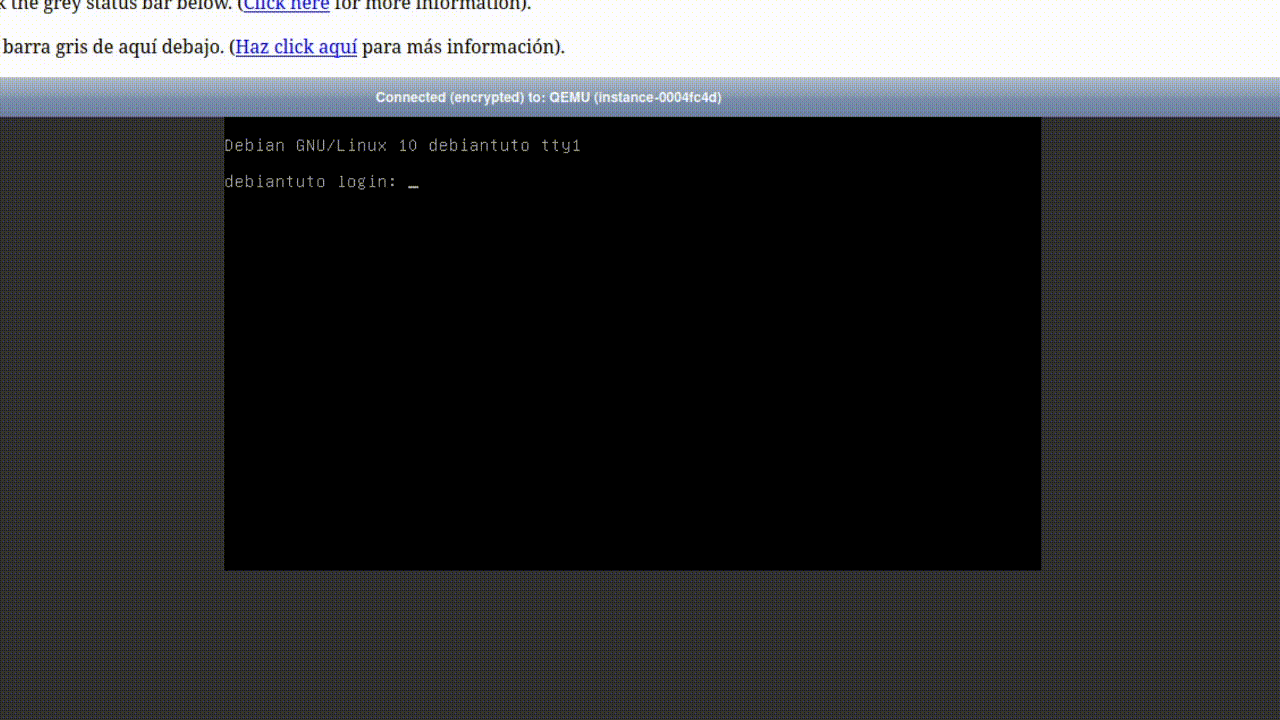The image size is (1280, 720).
Task: Click the 'Debian GNU/Linux 10' banner line
Action: pos(320,146)
